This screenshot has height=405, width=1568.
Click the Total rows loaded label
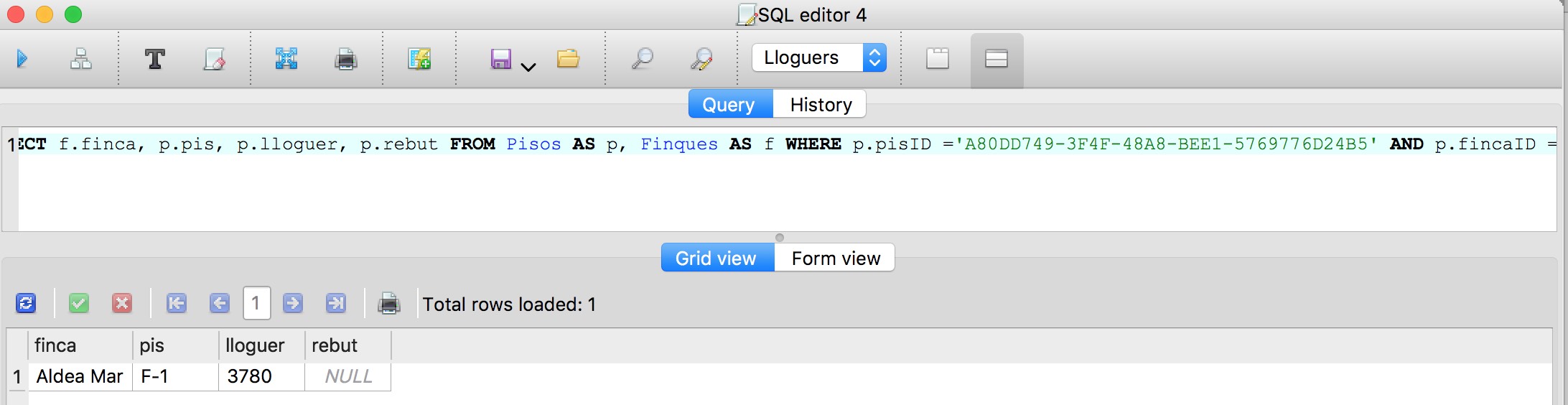pyautogui.click(x=509, y=304)
